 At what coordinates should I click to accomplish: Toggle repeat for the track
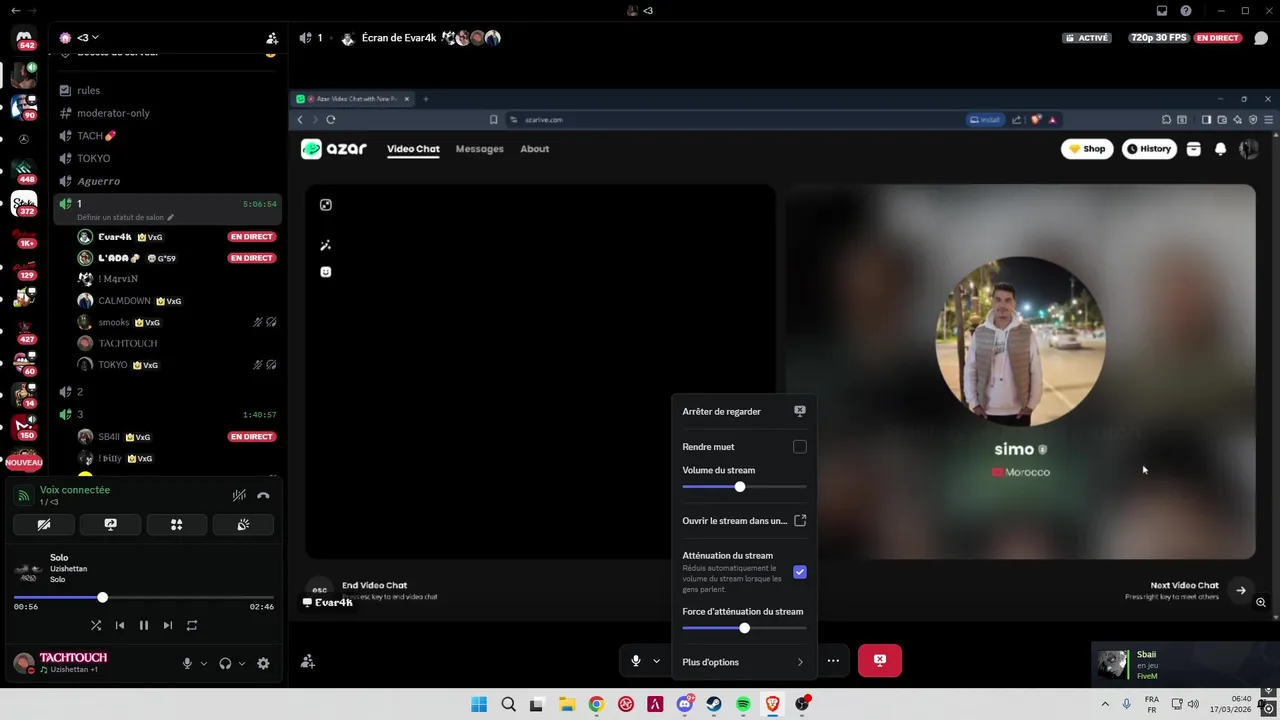192,625
